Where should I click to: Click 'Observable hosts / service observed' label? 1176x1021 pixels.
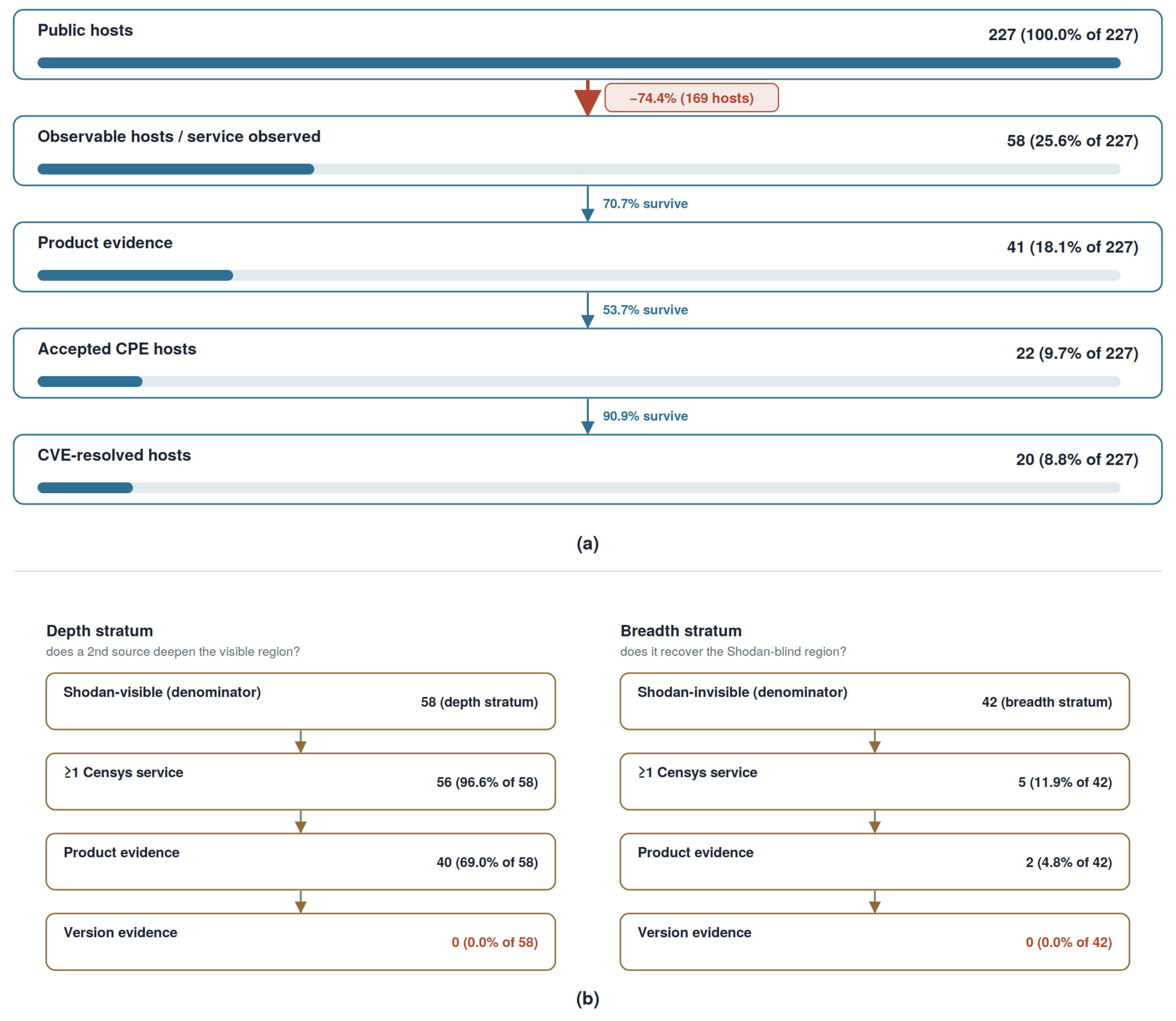(179, 137)
